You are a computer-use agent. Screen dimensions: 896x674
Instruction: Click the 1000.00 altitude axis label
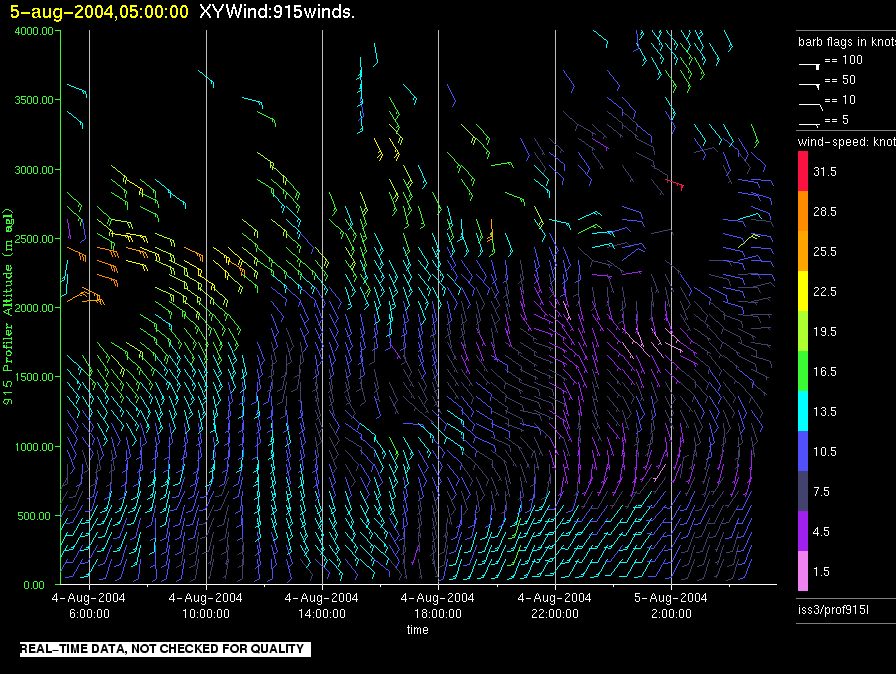click(x=34, y=447)
